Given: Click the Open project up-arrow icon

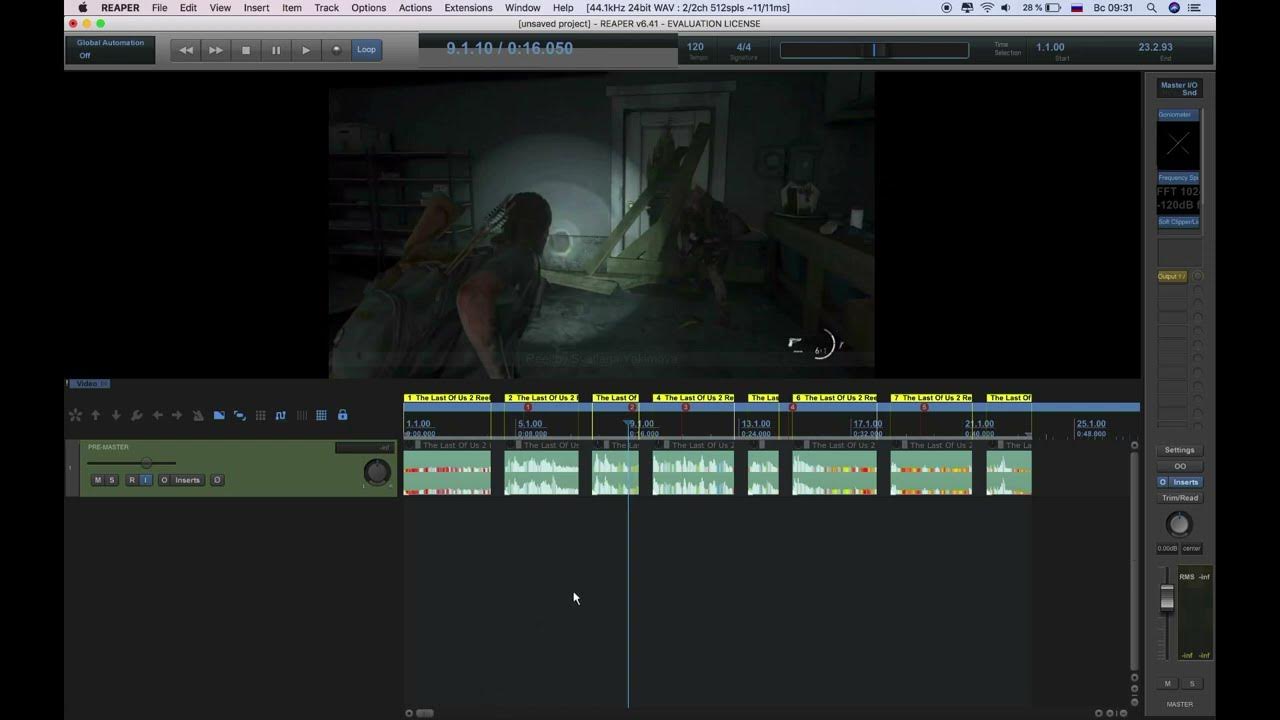Looking at the screenshot, I should point(96,415).
